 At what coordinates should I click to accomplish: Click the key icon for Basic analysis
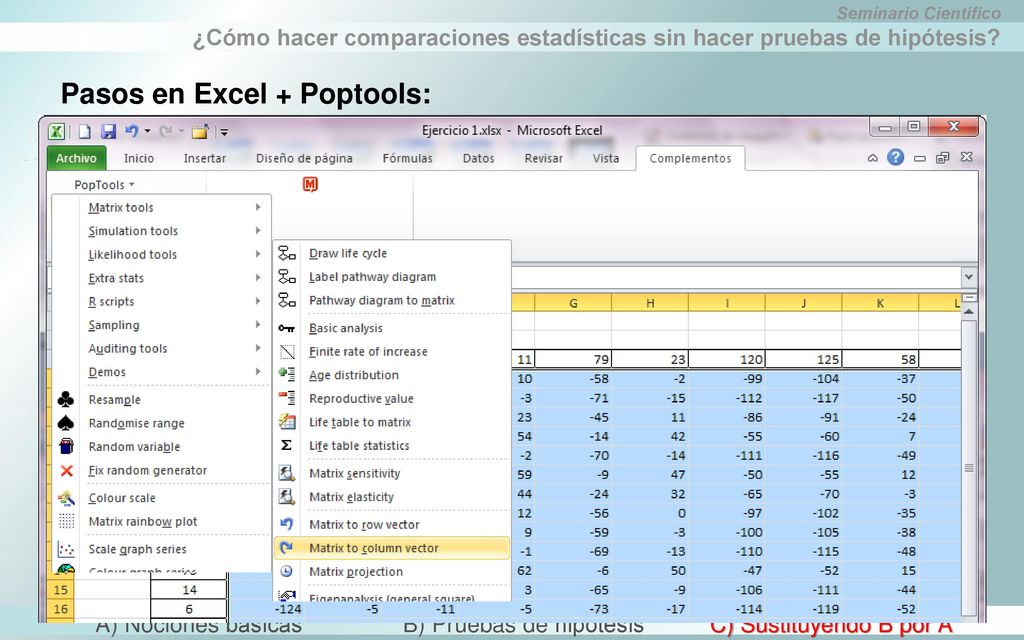(x=287, y=328)
